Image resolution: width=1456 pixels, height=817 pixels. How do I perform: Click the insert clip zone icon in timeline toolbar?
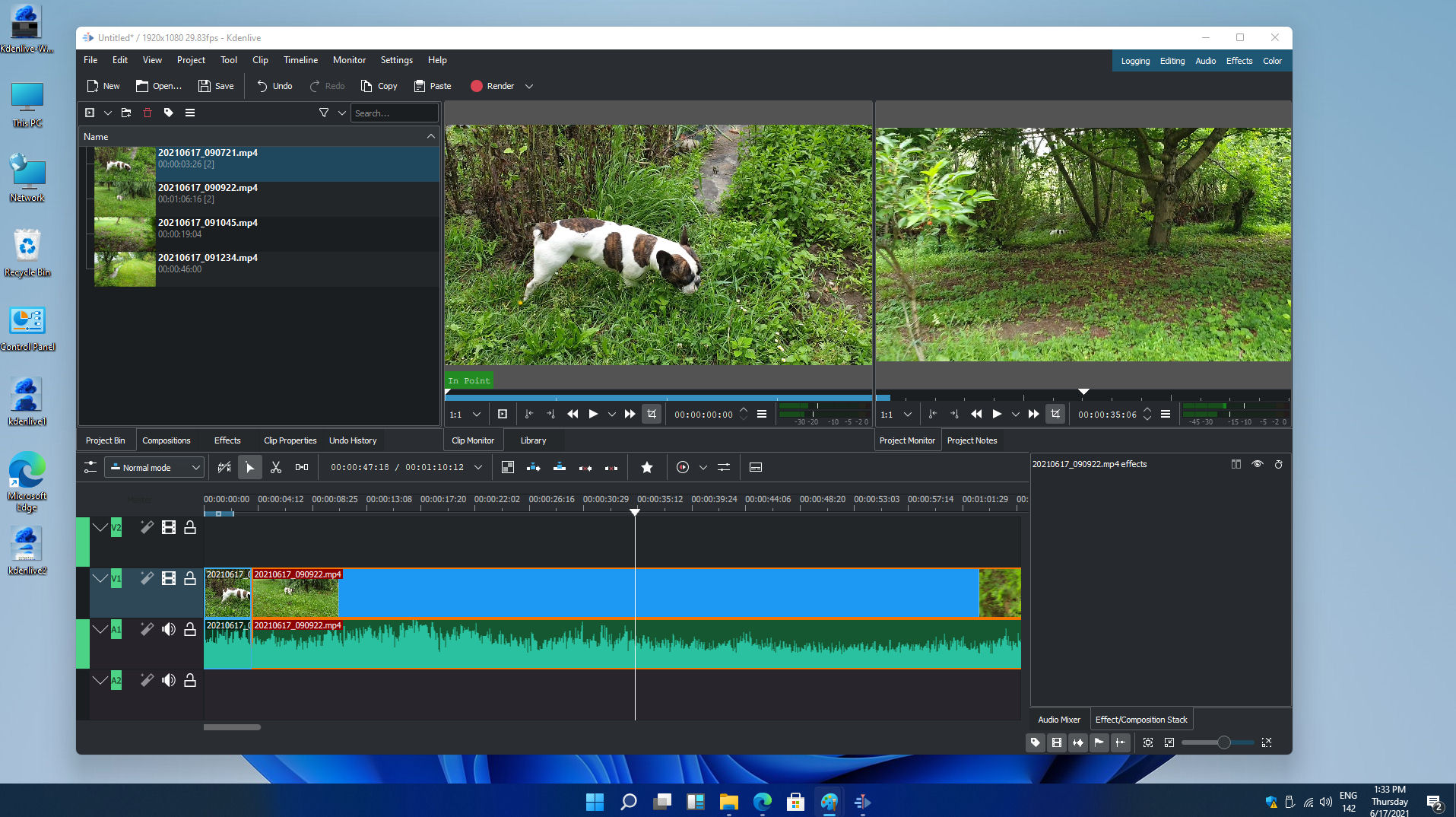click(534, 467)
